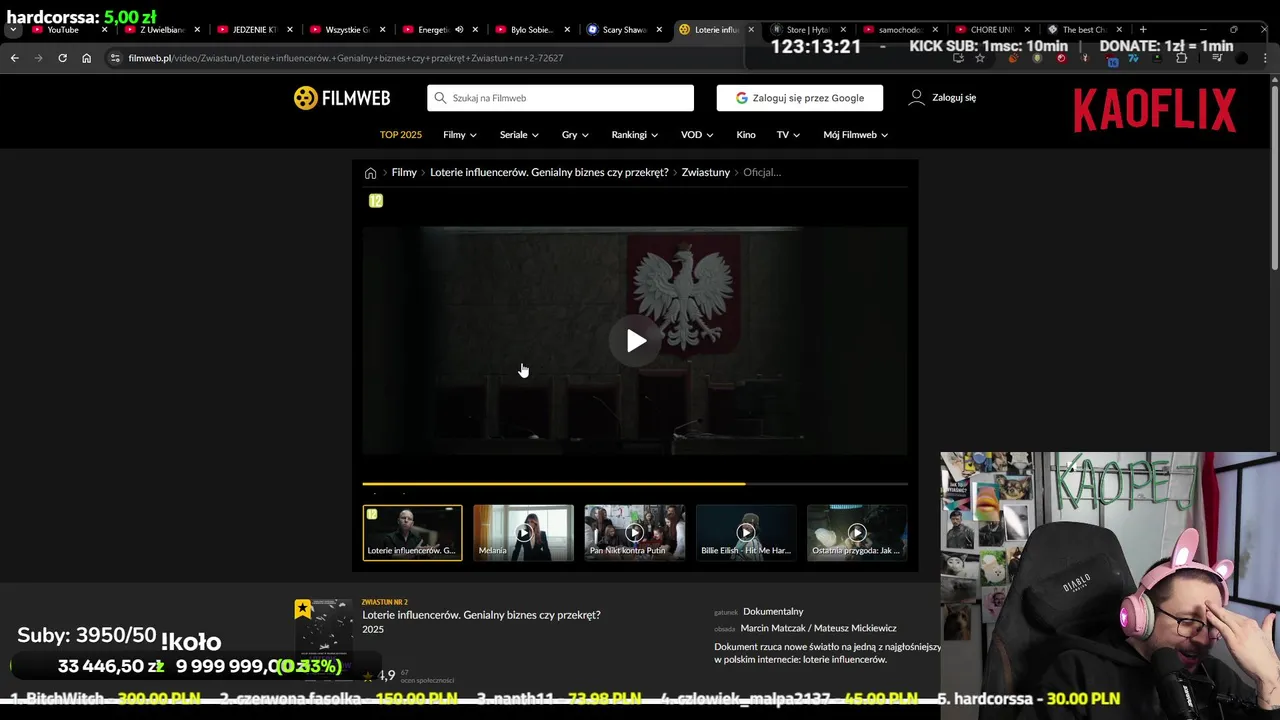Play the Ostatnia przygoda trailer thumbnail
This screenshot has height=720, width=1280.
857,533
